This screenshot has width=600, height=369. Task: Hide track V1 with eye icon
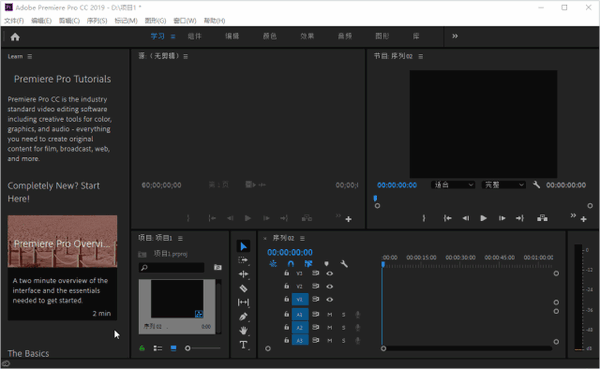click(x=329, y=299)
